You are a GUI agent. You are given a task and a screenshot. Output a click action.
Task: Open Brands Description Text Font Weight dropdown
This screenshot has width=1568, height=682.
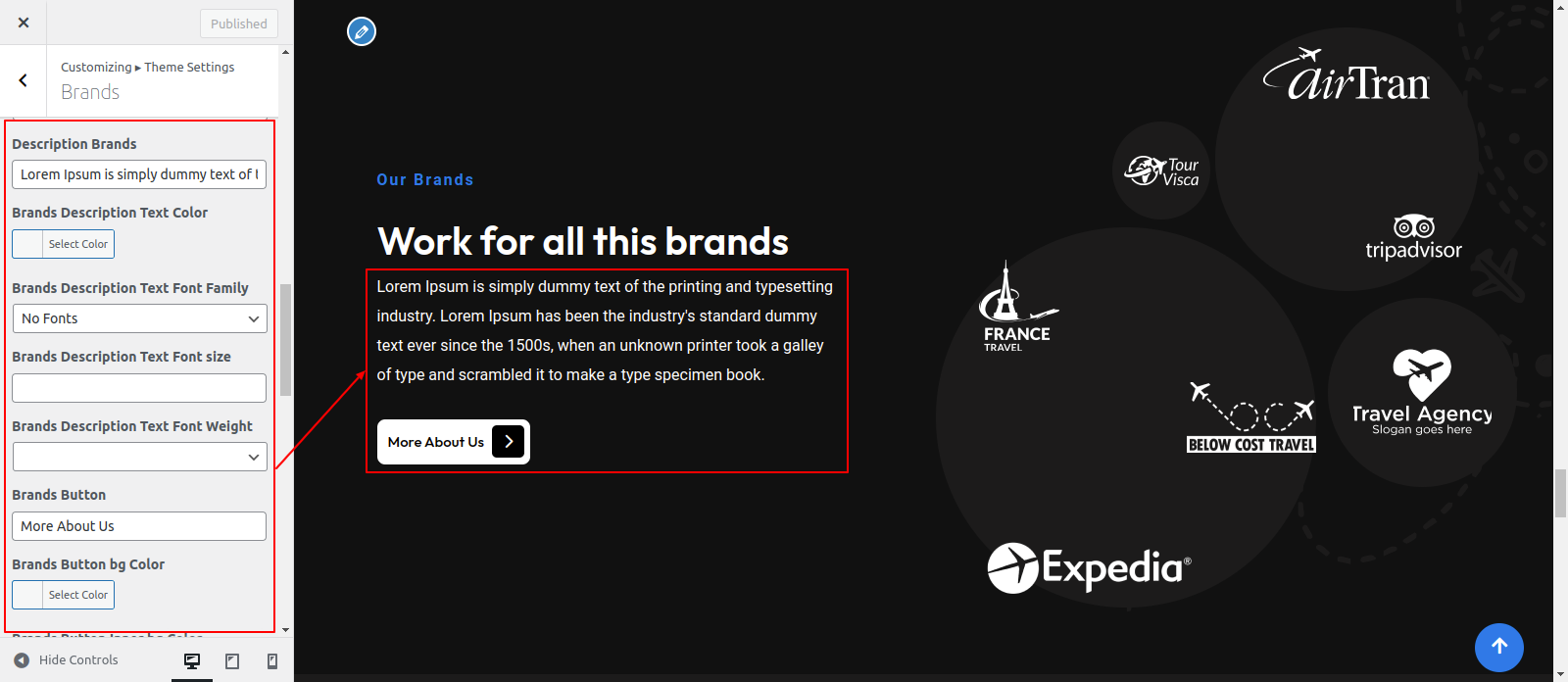[139, 457]
